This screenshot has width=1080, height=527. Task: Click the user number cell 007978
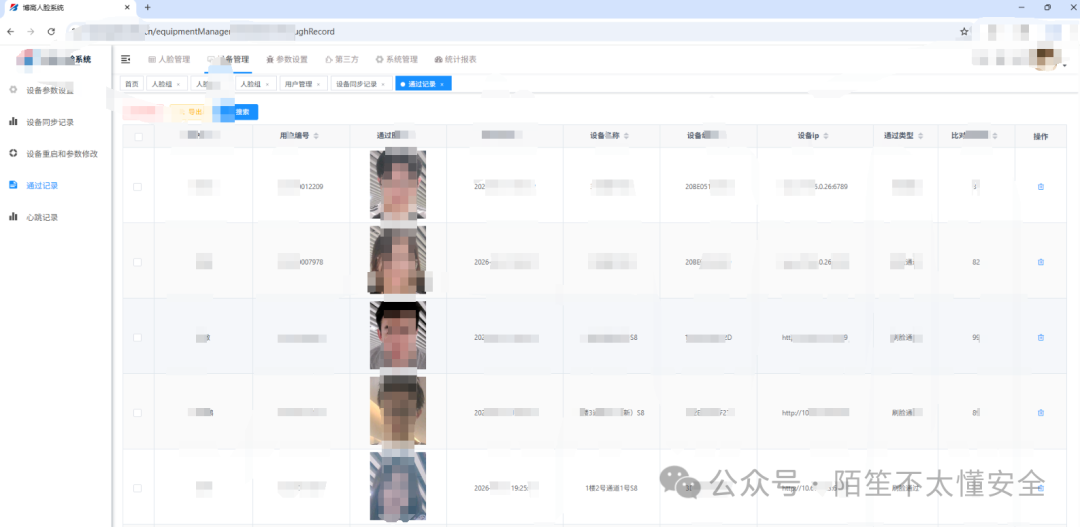(301, 262)
